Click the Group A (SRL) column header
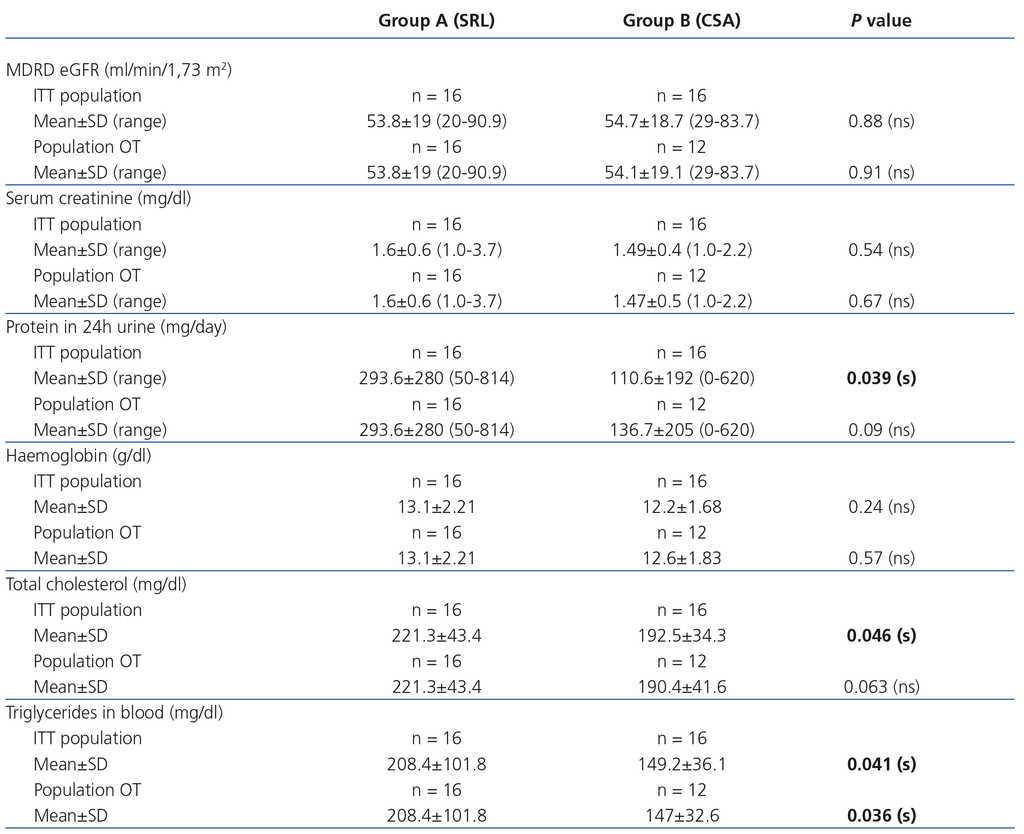Screen dimensions: 1024x834 (x=436, y=20)
